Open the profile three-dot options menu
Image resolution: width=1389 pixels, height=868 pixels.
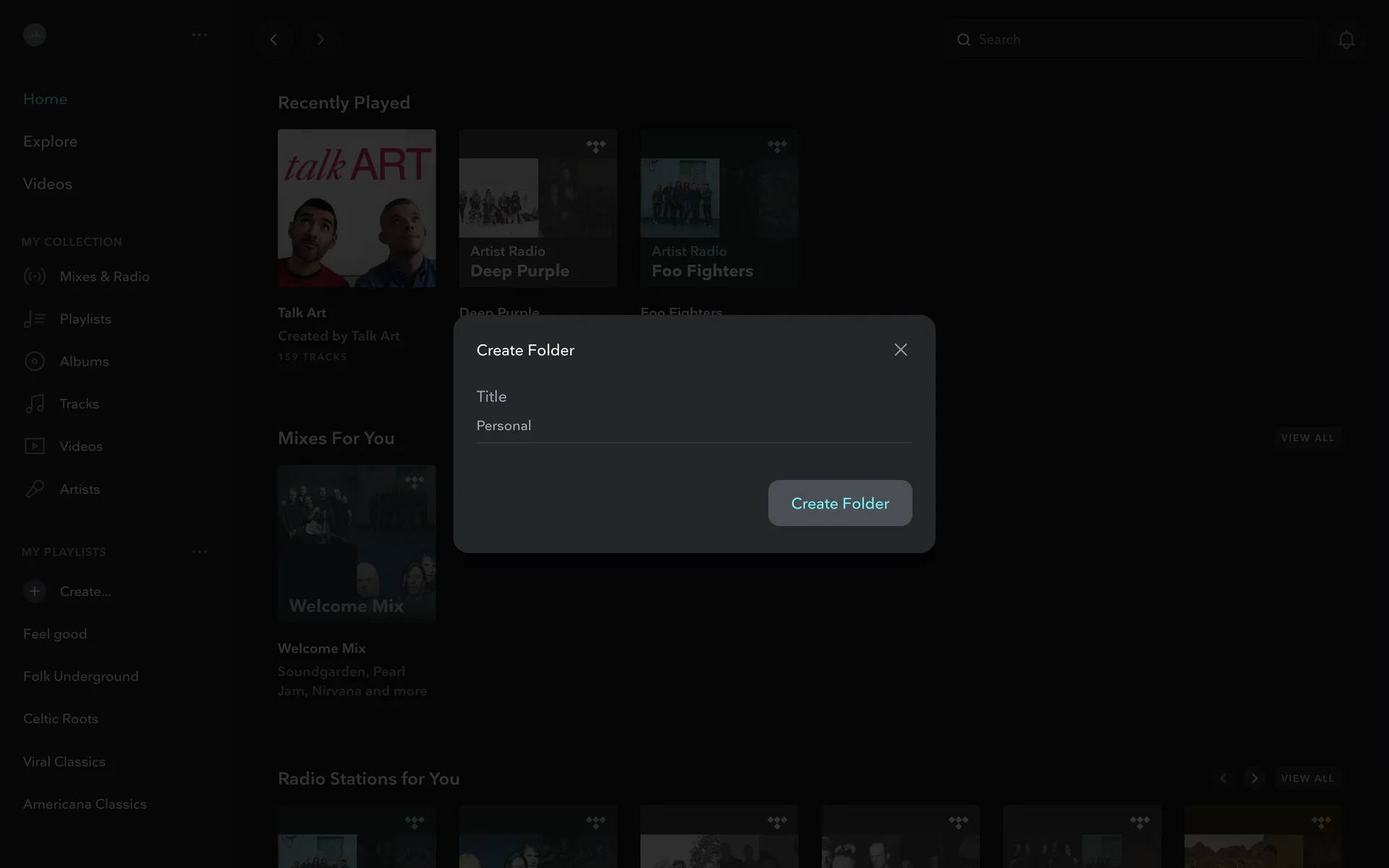coord(200,35)
